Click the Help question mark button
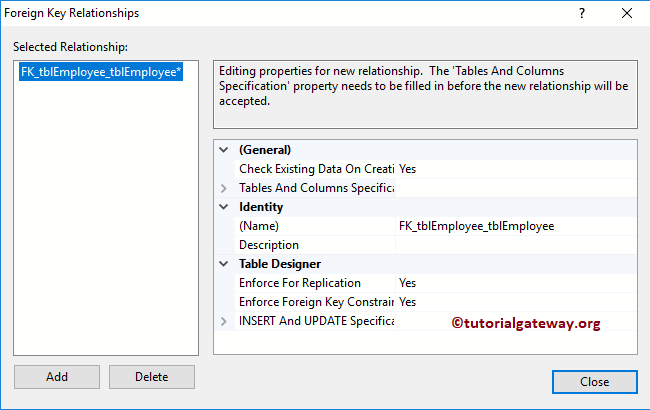The height and width of the screenshot is (410, 650). (x=582, y=13)
